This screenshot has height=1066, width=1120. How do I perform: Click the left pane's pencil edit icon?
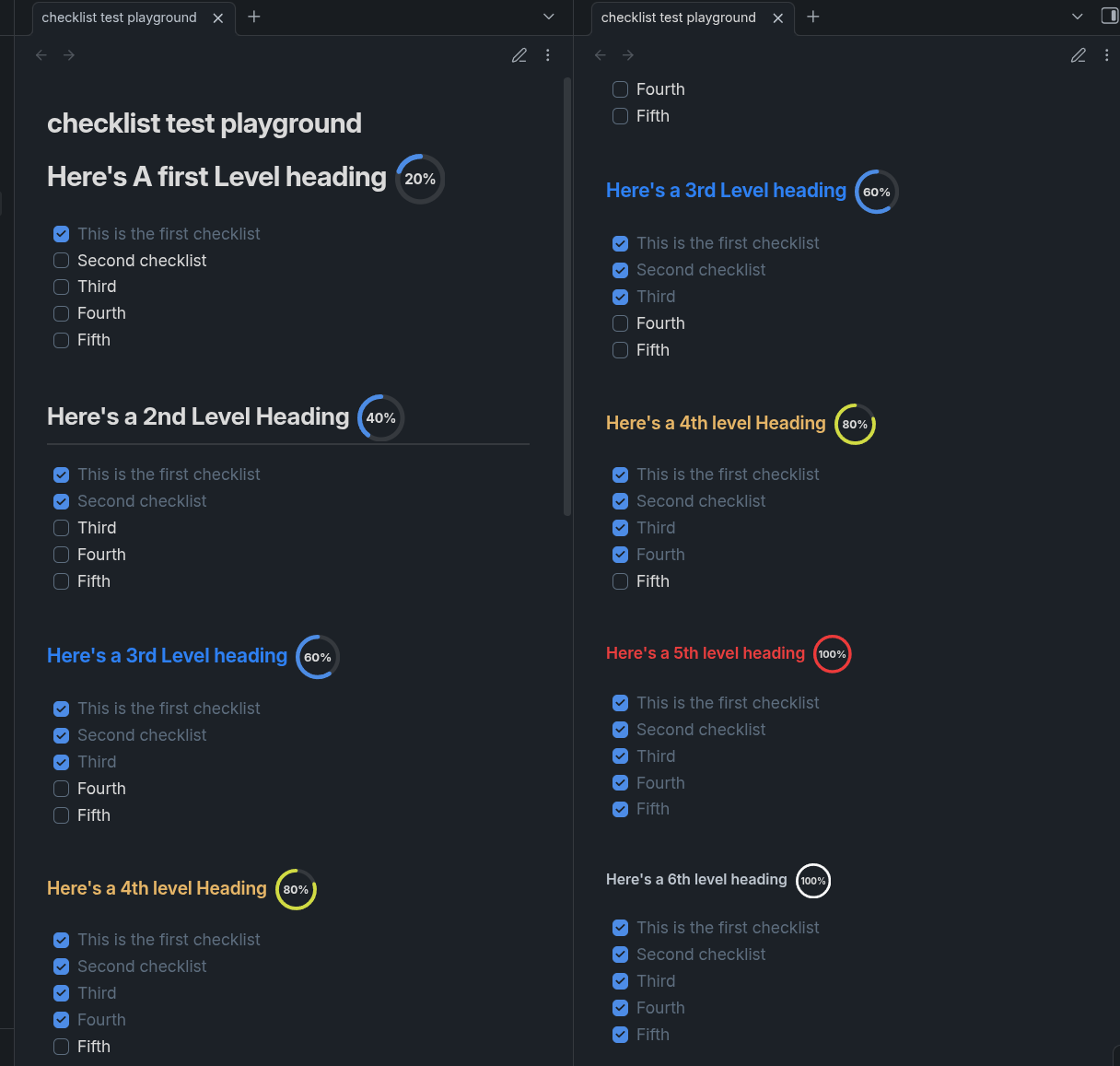pos(519,55)
